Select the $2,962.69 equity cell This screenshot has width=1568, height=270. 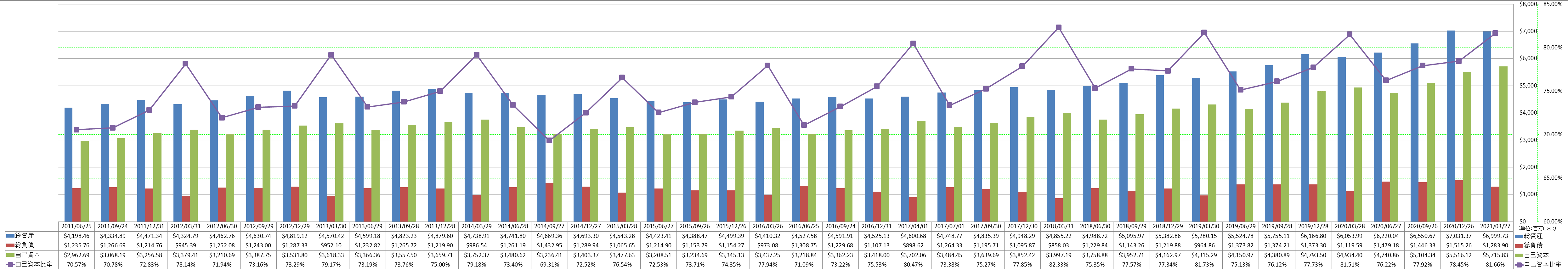click(x=77, y=255)
